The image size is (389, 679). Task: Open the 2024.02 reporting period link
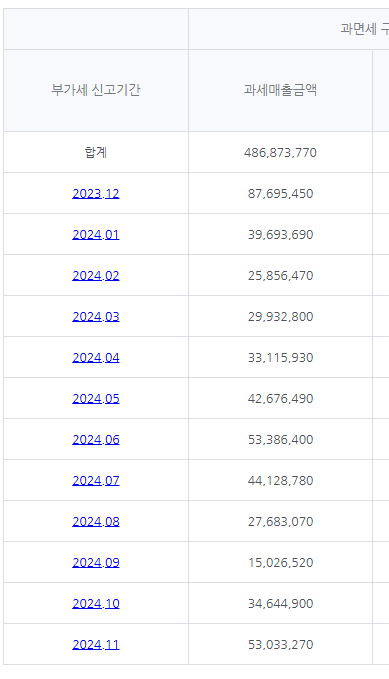pyautogui.click(x=96, y=275)
